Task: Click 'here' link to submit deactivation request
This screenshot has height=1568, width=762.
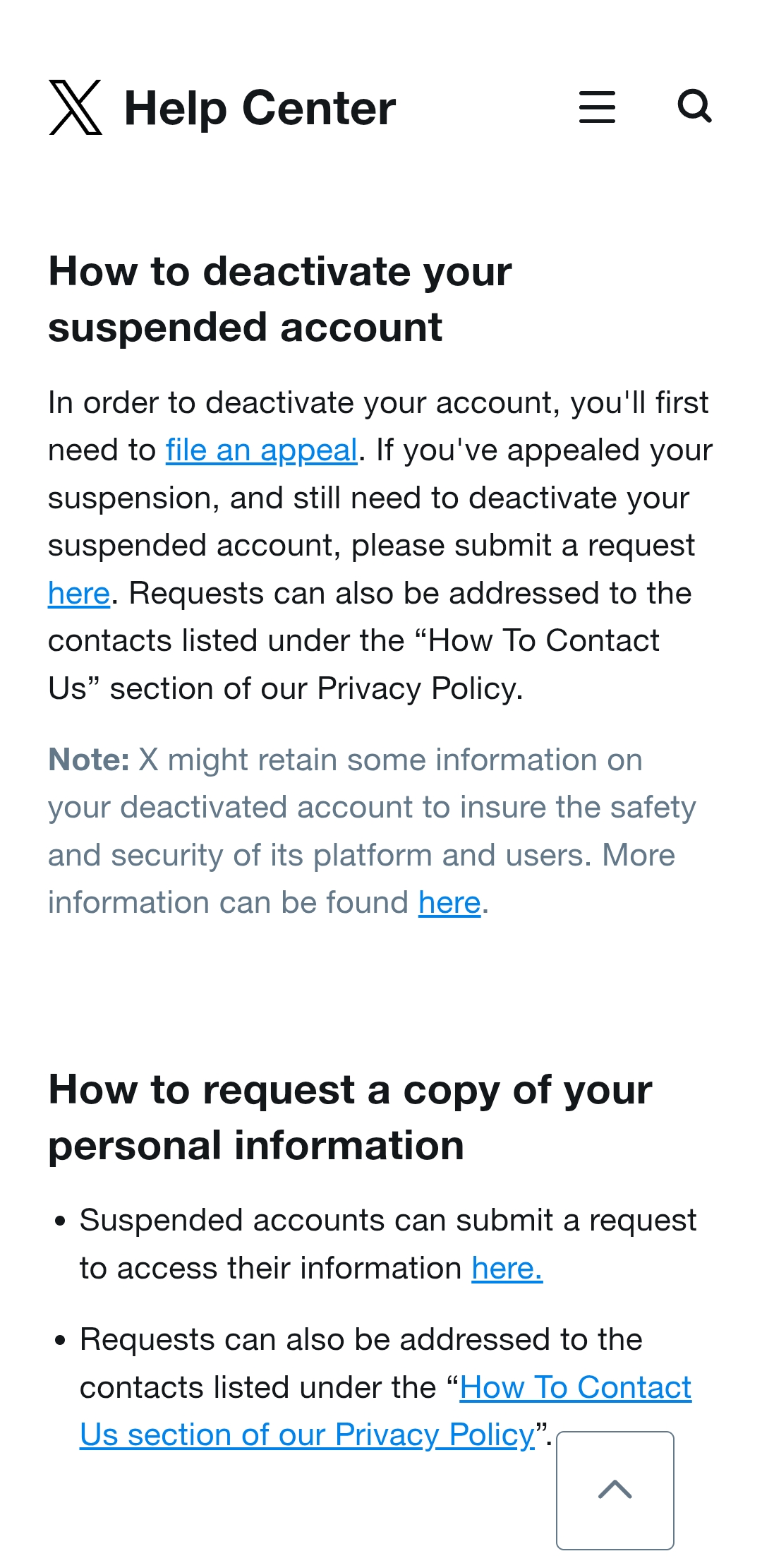Action: pyautogui.click(x=79, y=594)
